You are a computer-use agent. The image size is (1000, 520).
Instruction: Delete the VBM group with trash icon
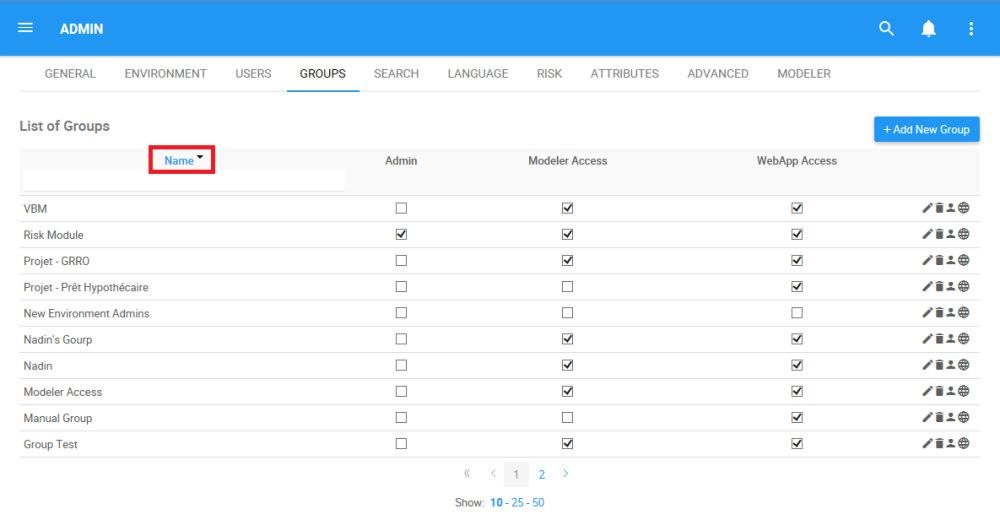tap(939, 208)
